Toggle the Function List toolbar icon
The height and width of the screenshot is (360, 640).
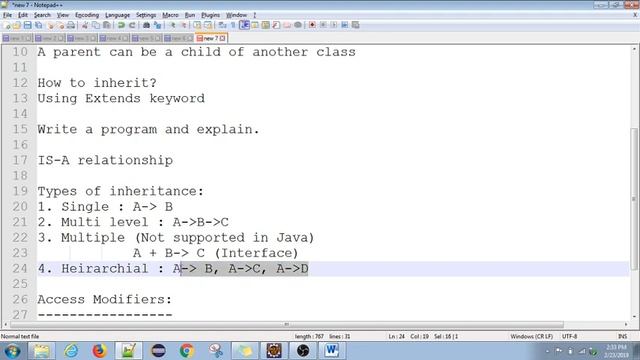[x=276, y=25]
